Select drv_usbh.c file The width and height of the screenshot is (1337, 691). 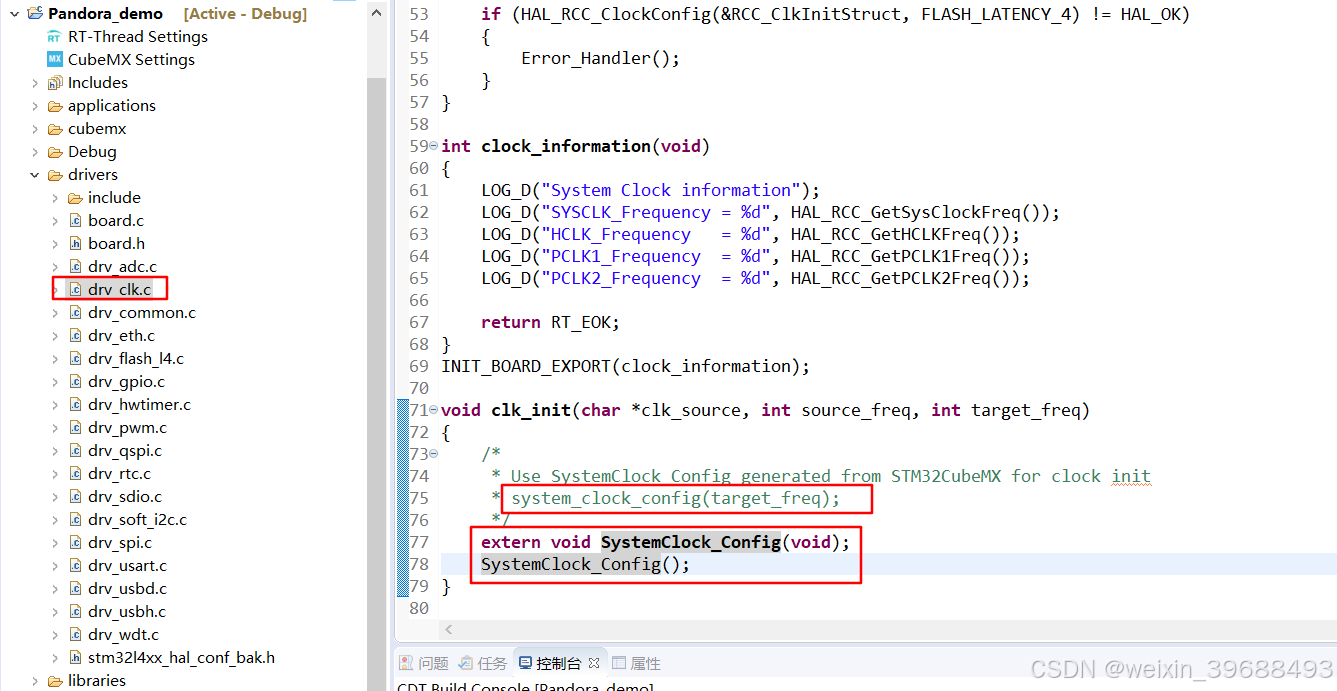tap(127, 612)
